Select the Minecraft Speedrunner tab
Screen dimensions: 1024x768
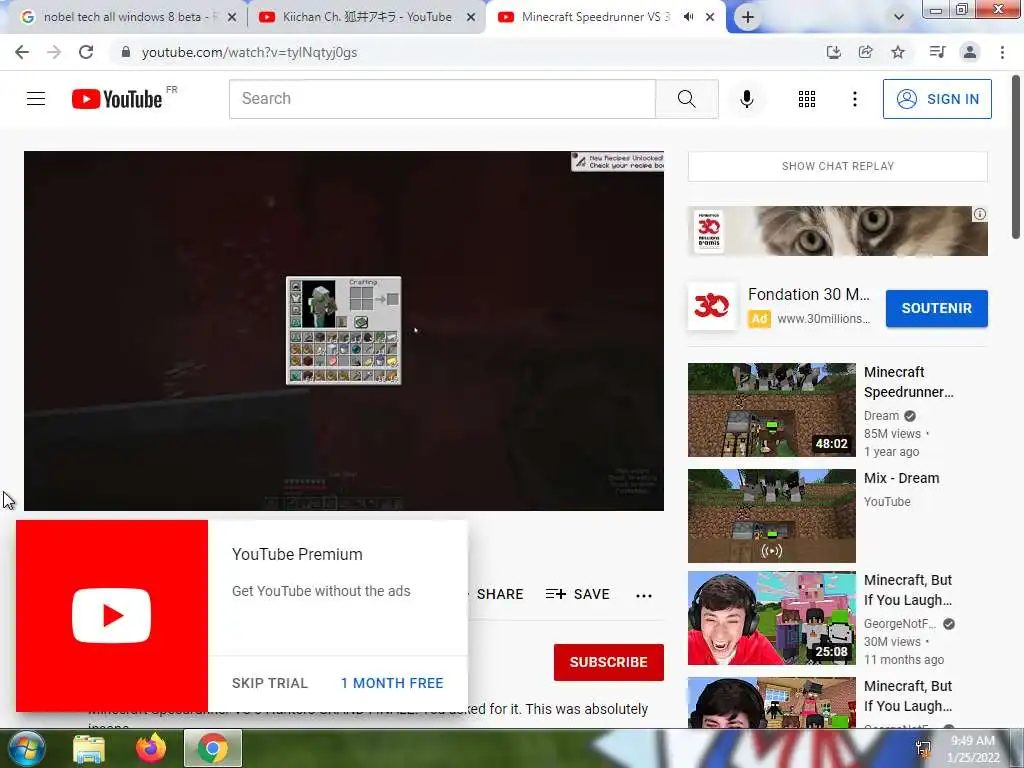click(594, 17)
